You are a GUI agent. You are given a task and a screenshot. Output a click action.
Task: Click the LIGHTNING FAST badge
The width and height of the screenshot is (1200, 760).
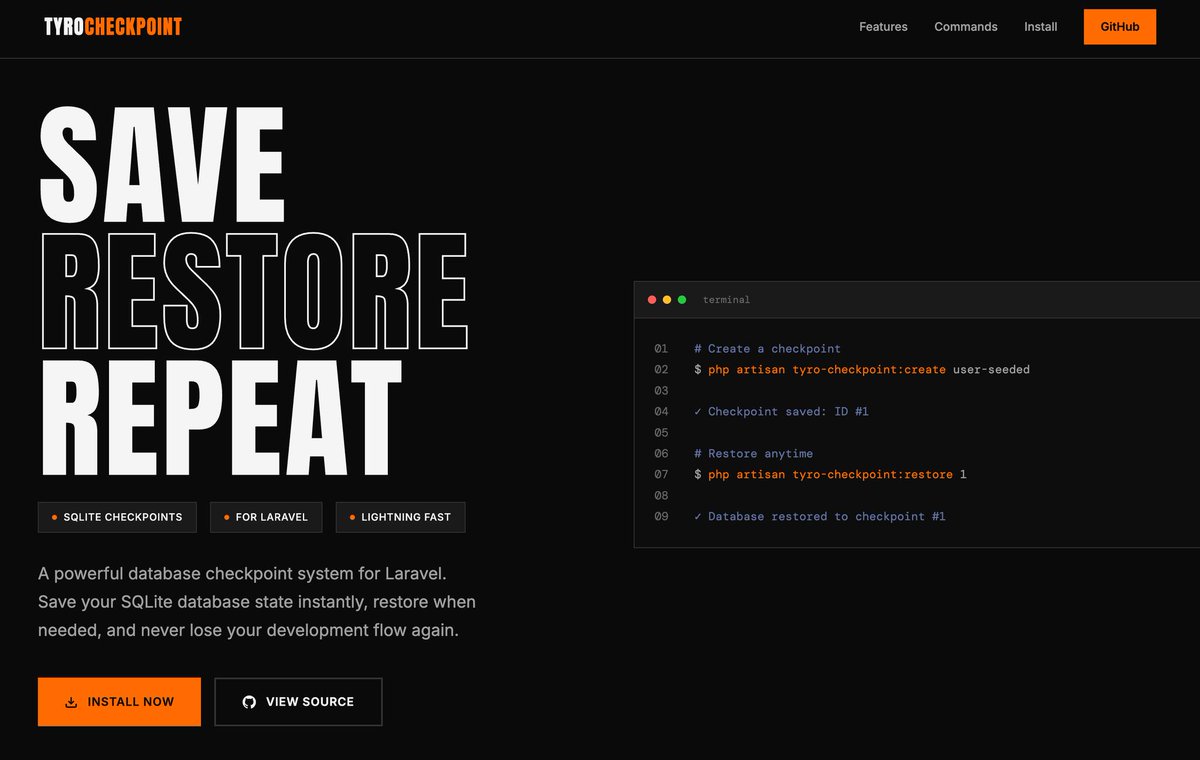coord(400,517)
